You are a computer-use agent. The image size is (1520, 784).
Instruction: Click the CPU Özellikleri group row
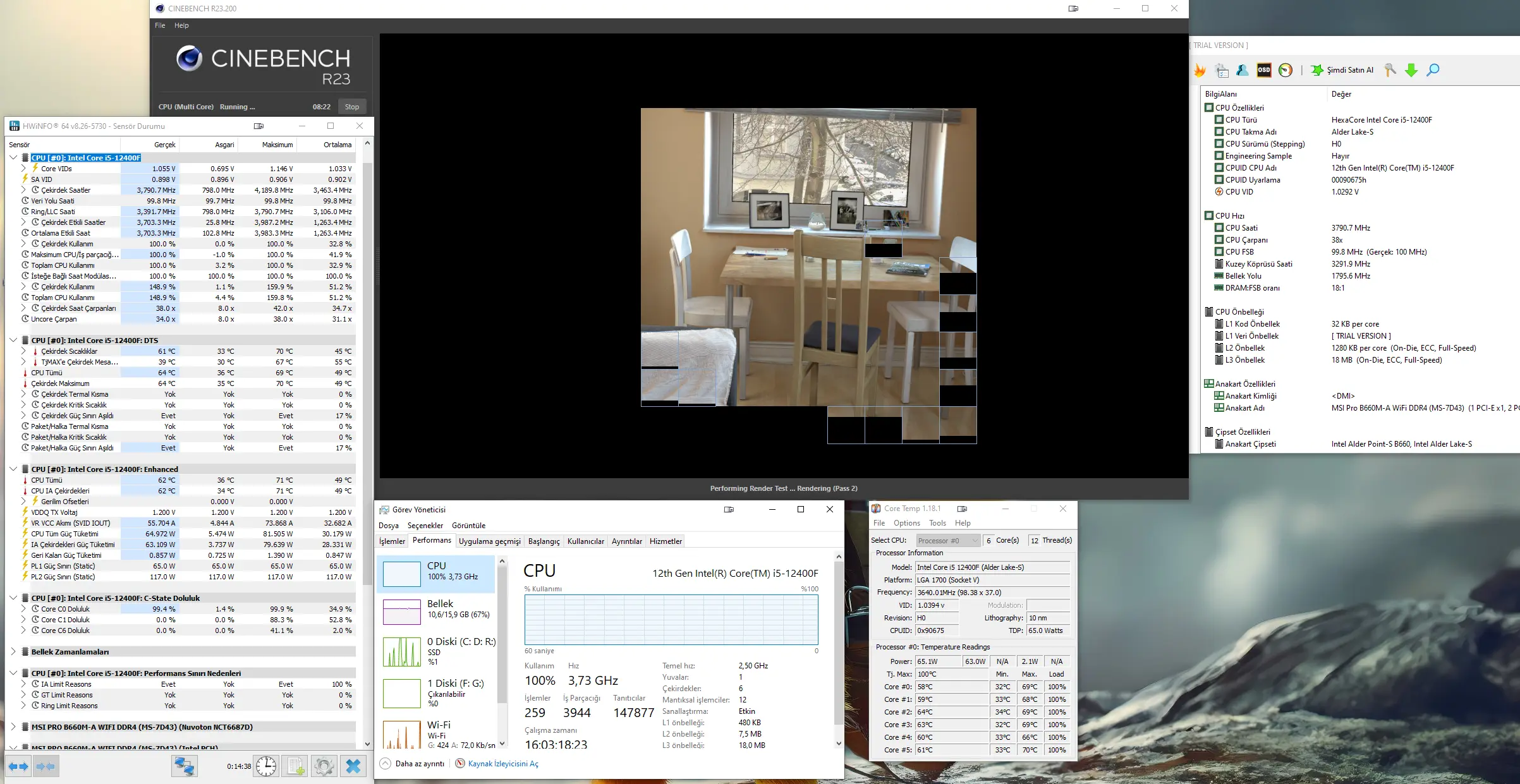pyautogui.click(x=1239, y=107)
